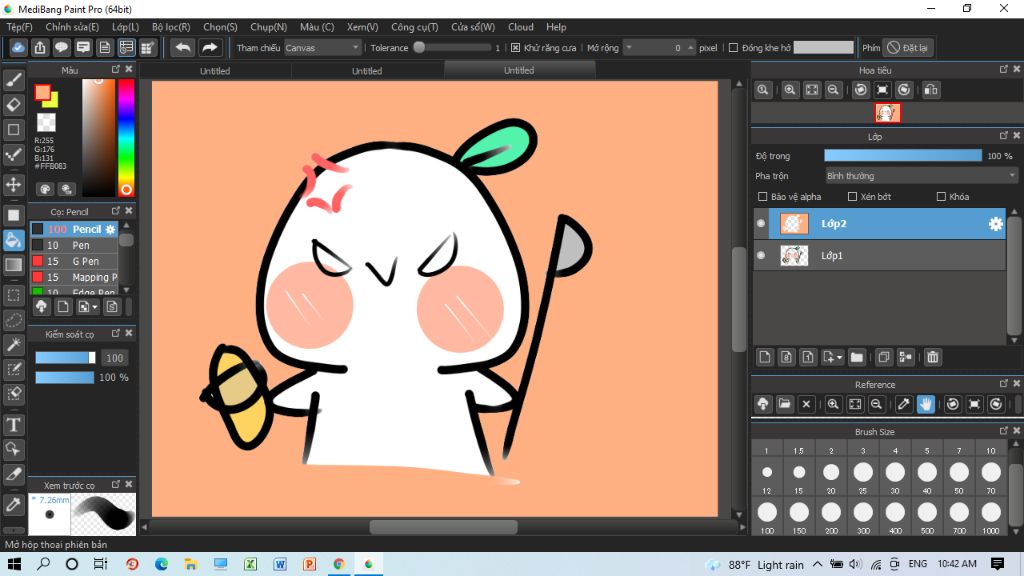Open the Công cụ(T) menu

click(414, 27)
